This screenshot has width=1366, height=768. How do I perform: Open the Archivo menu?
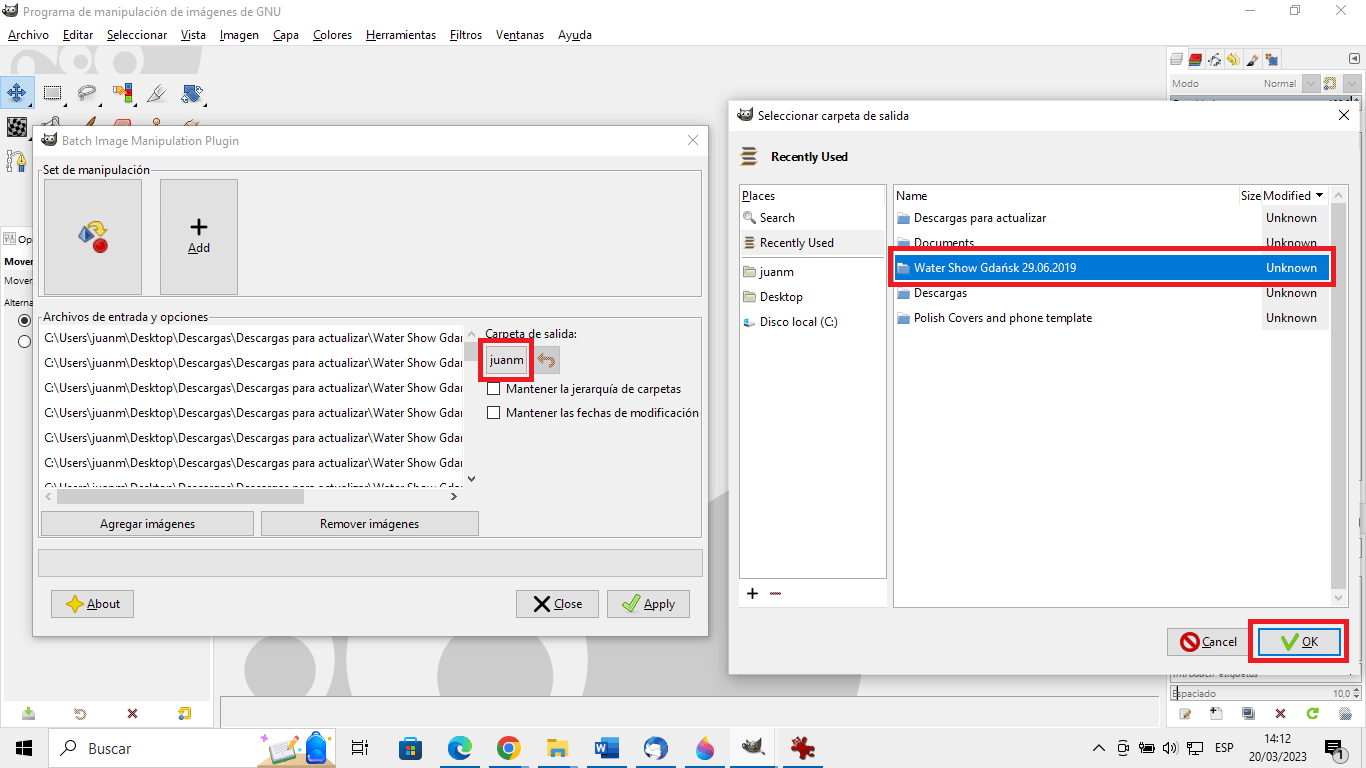tap(28, 35)
